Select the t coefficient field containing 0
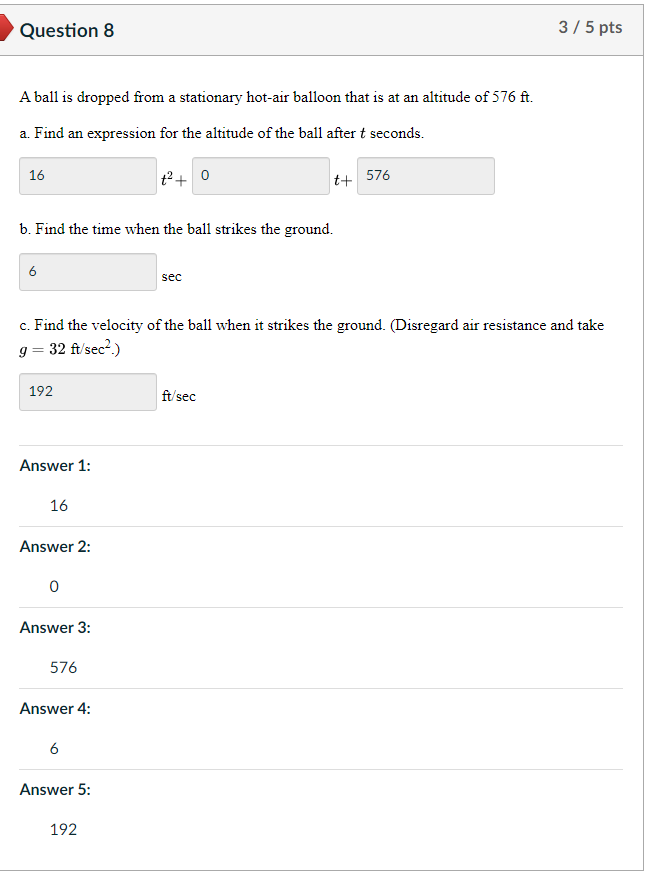Image resolution: width=650 pixels, height=879 pixels. (261, 176)
